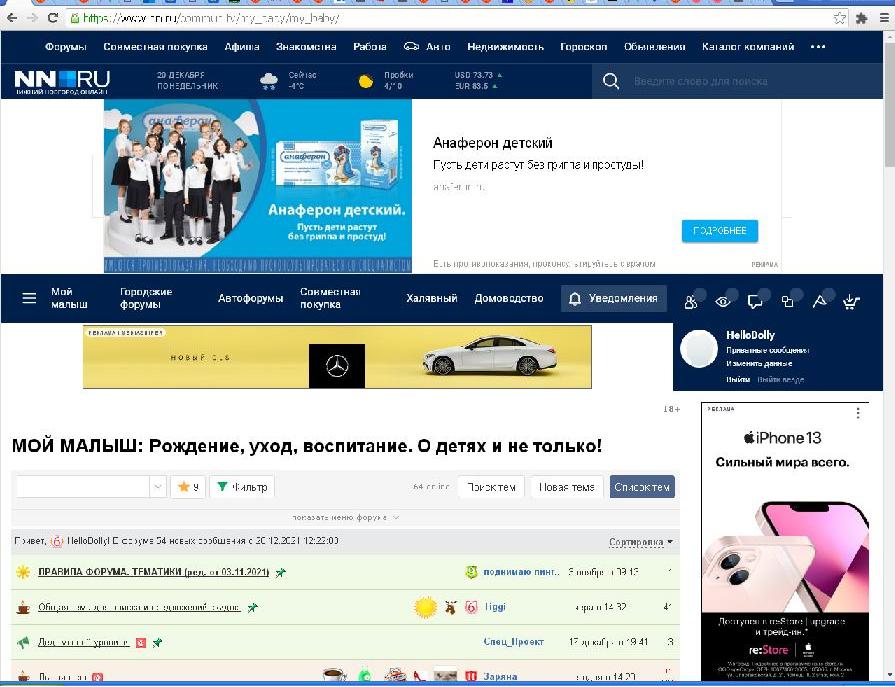Expand the combo box arrow beside Фильтр
Screen dimensions: 895x687
click(x=158, y=487)
